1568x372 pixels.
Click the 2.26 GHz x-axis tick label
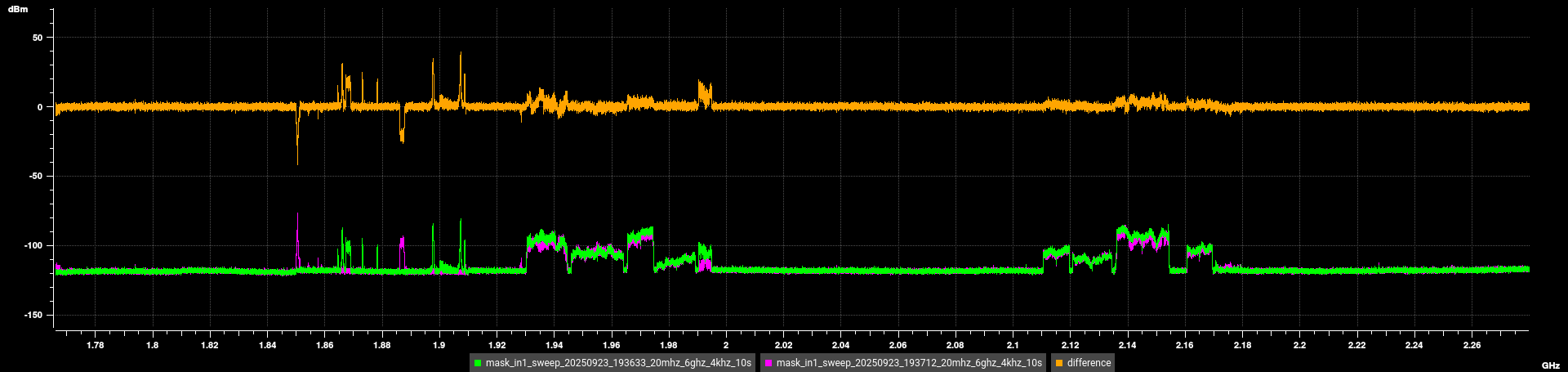[1471, 345]
